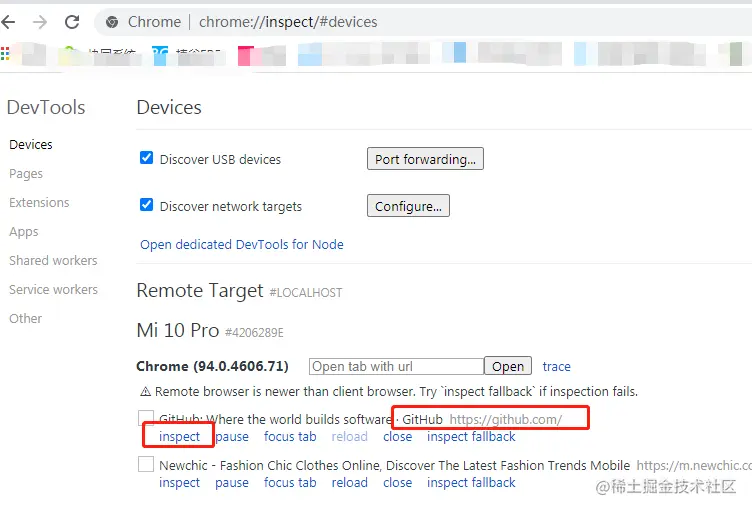This screenshot has width=752, height=511.
Task: Open the apps grid in bookmarks bar
Action: click(x=5, y=53)
